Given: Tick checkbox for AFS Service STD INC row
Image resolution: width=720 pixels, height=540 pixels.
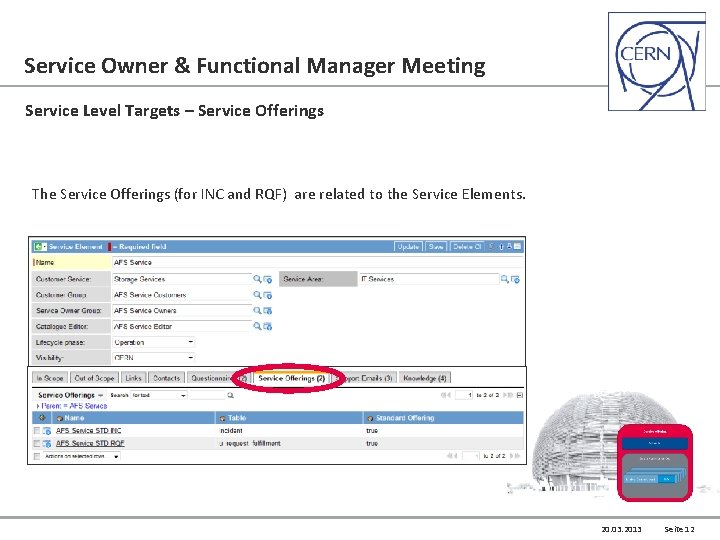Looking at the screenshot, I should point(37,431).
